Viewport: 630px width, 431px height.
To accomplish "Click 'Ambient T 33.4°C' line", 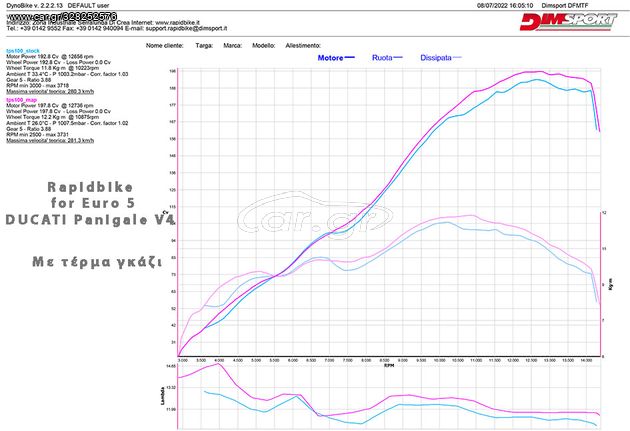I will pos(67,74).
